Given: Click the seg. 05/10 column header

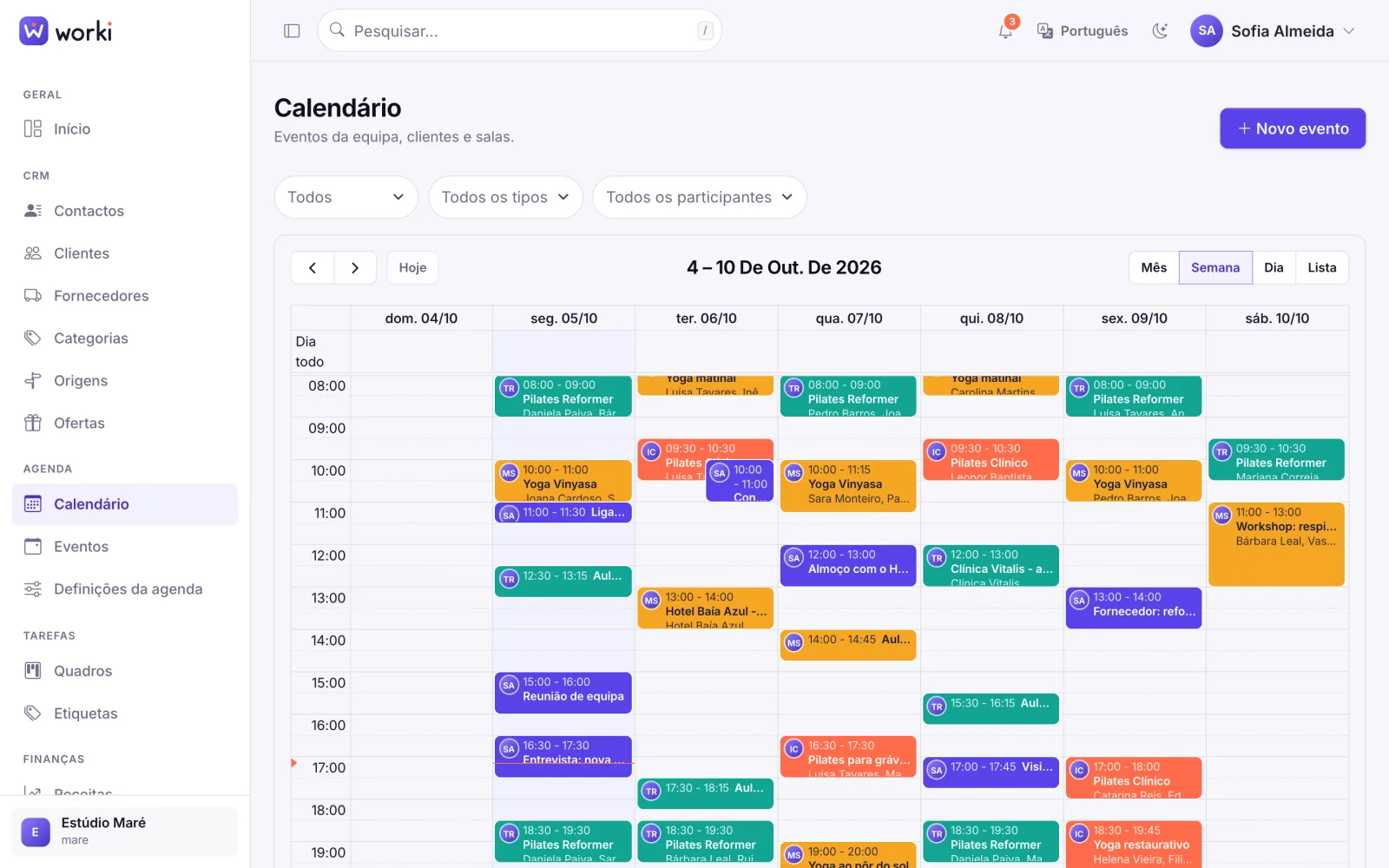Looking at the screenshot, I should click(x=564, y=319).
